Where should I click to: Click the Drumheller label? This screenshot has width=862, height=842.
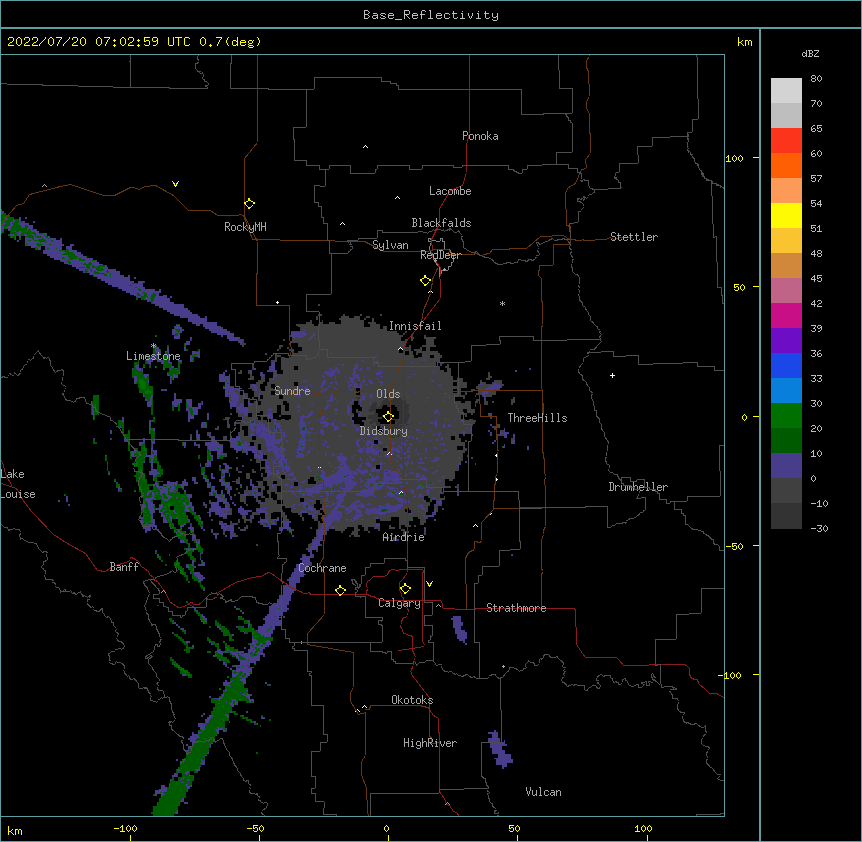pos(638,487)
